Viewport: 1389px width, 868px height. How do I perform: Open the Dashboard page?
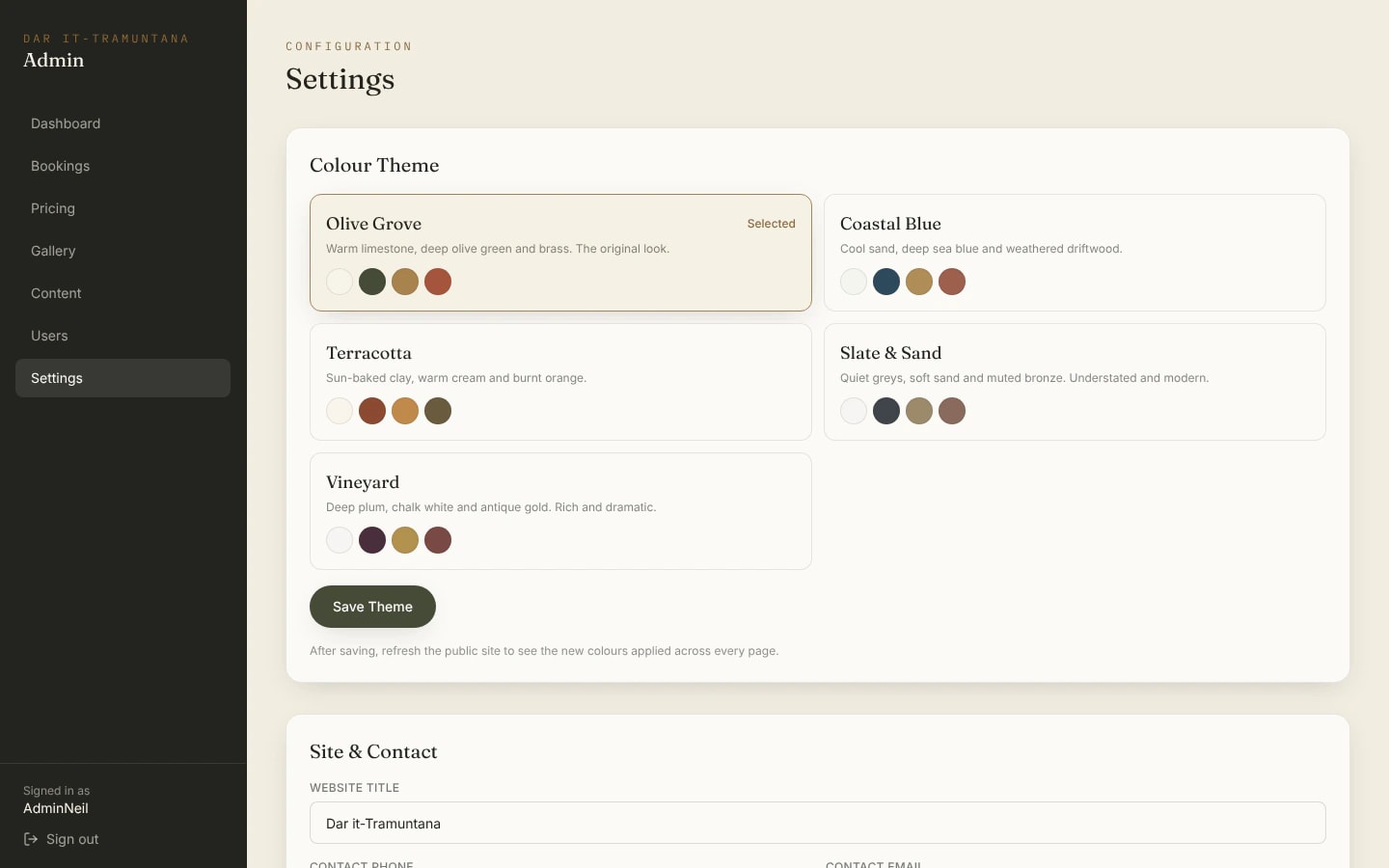point(123,123)
